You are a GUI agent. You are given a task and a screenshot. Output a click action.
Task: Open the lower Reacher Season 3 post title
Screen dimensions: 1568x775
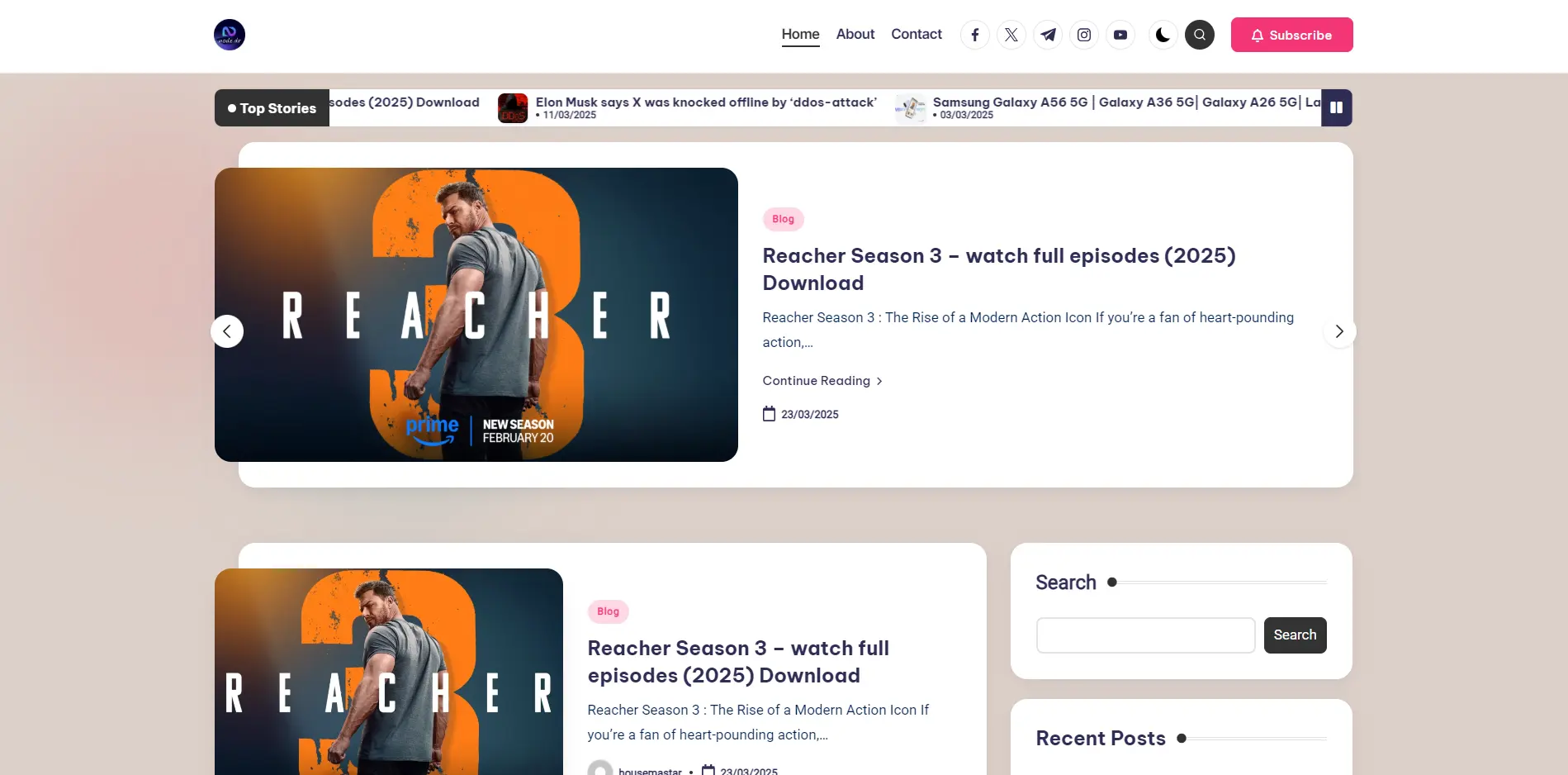point(737,662)
